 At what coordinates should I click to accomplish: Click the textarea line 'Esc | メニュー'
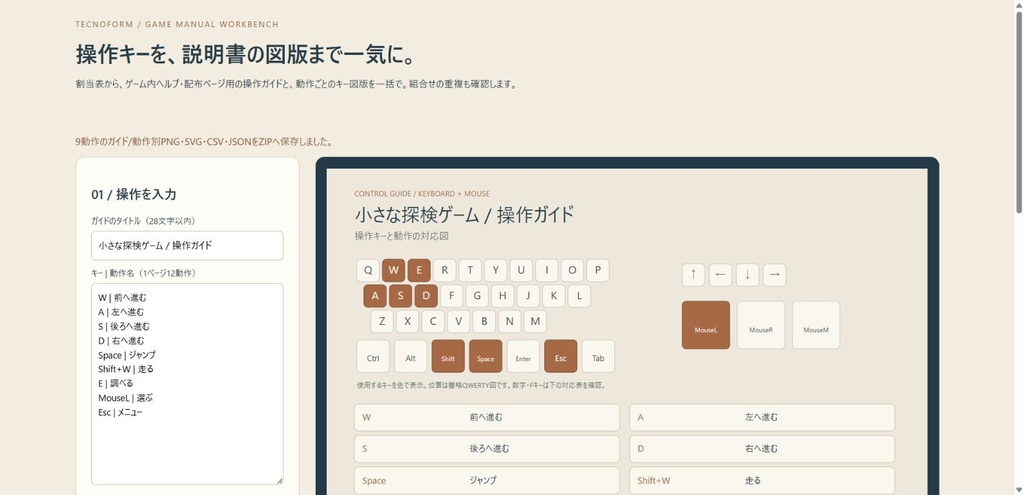[x=120, y=412]
